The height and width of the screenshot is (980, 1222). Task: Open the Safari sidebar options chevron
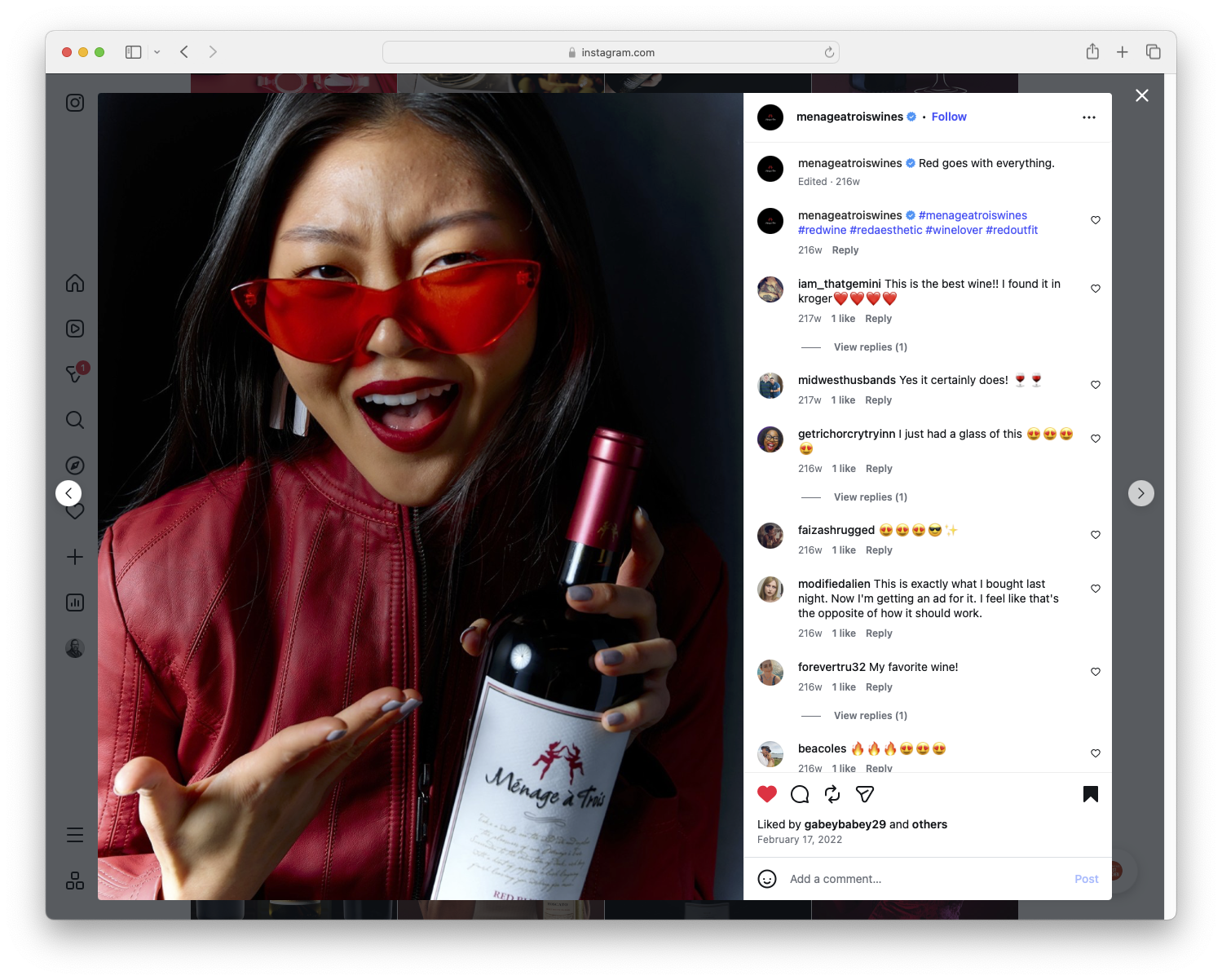157,51
